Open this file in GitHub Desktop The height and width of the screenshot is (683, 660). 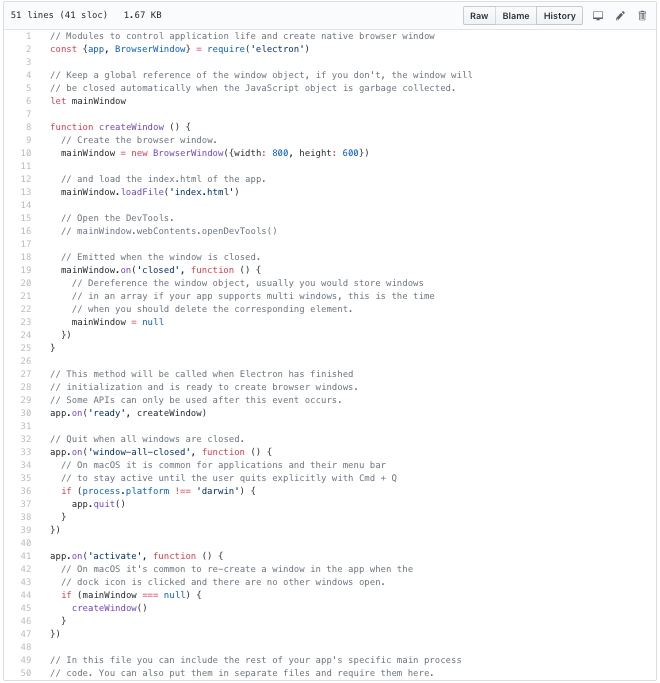[598, 16]
